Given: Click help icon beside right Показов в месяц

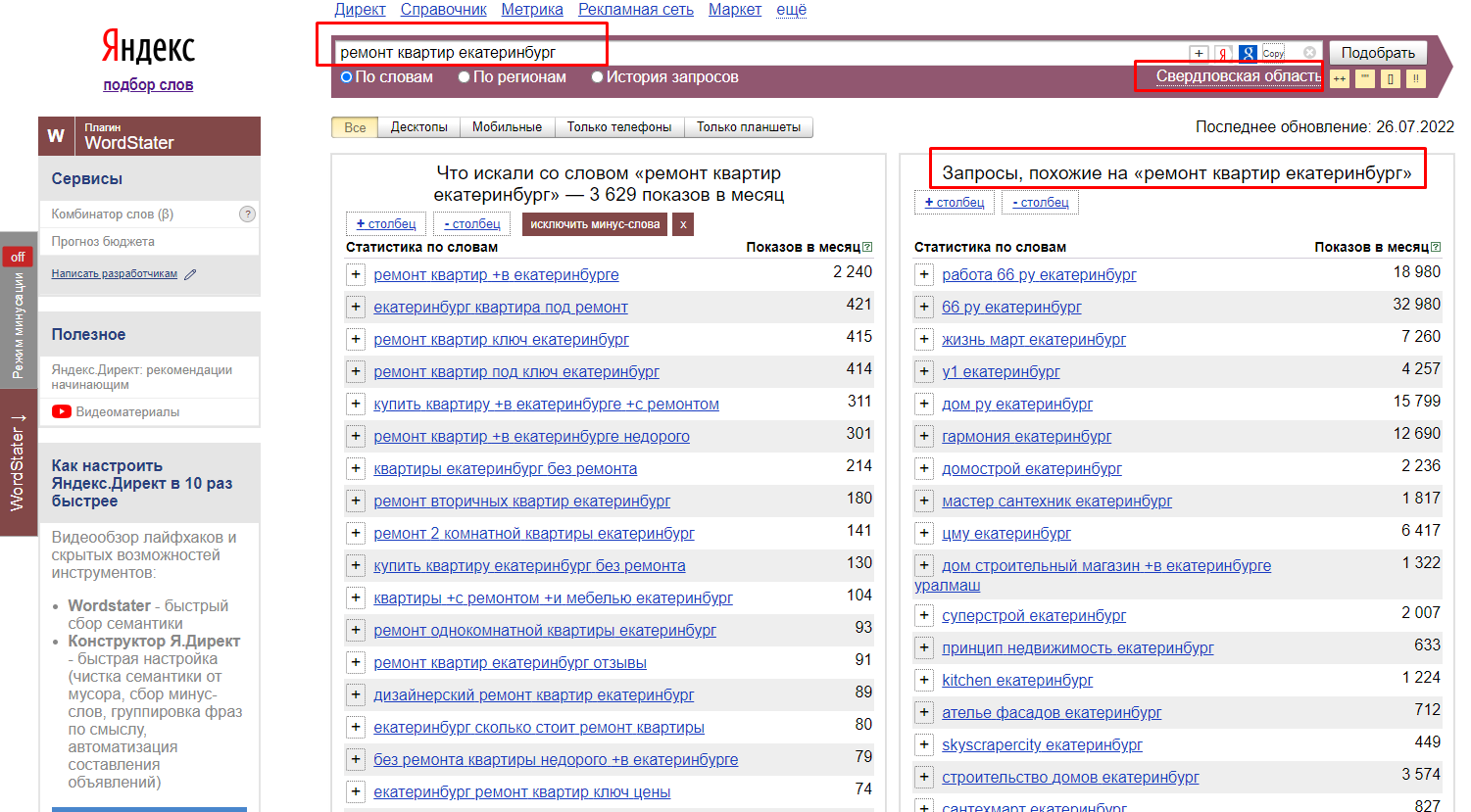Looking at the screenshot, I should click(x=1436, y=247).
